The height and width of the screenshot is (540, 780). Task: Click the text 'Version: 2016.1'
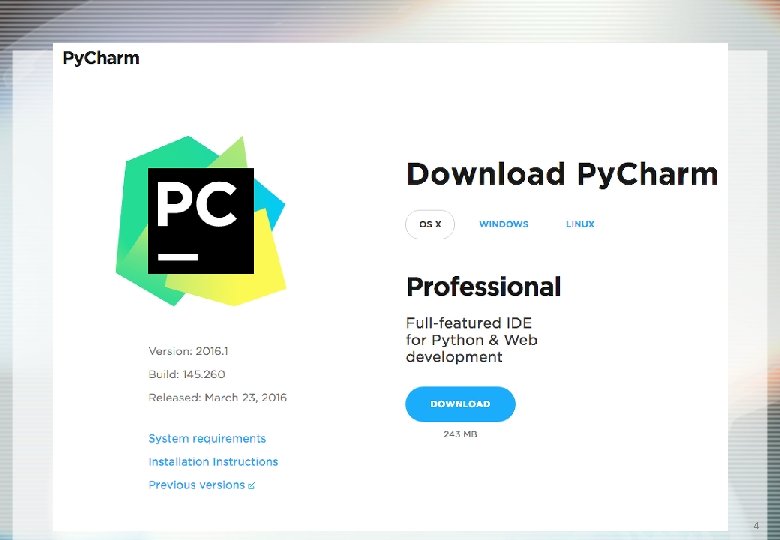[x=188, y=351]
